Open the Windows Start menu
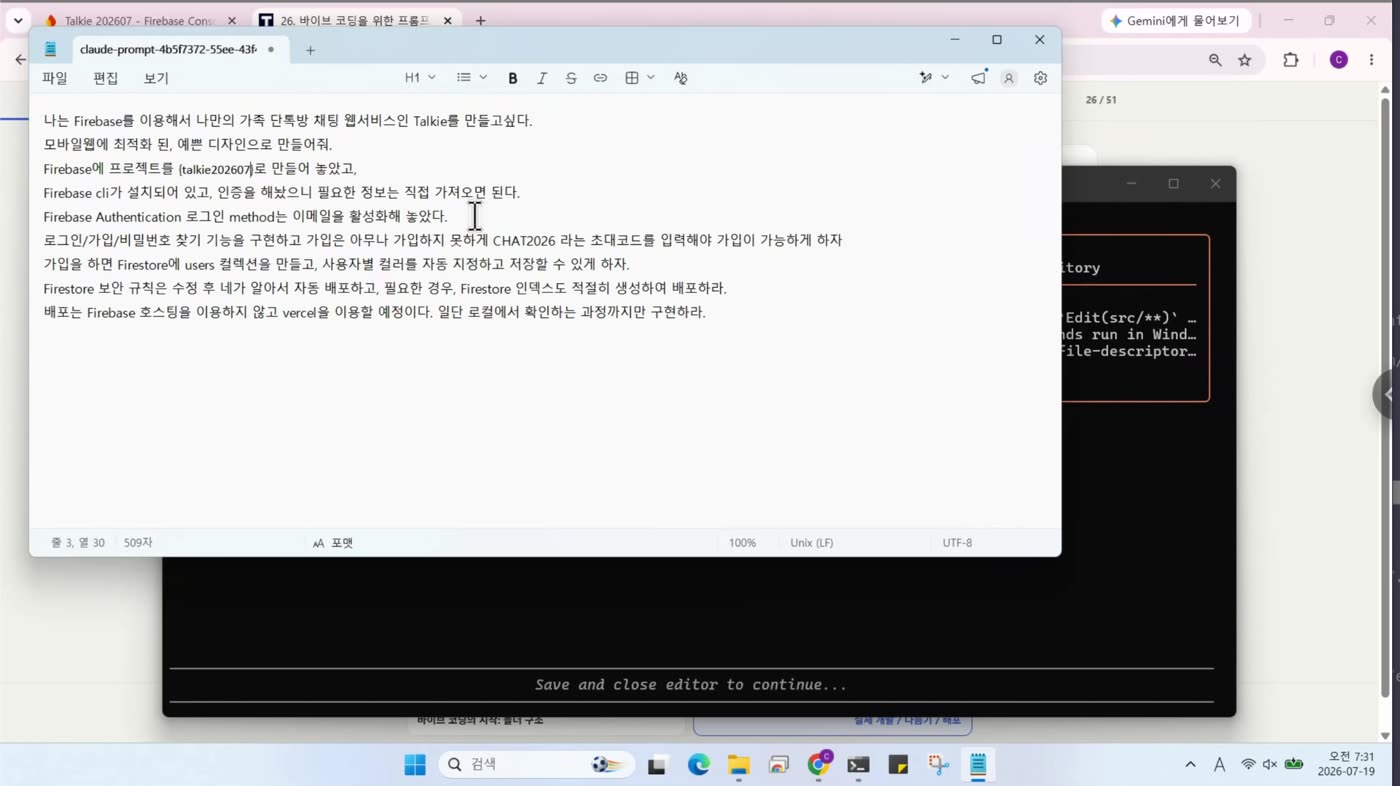The width and height of the screenshot is (1400, 786). tap(415, 765)
